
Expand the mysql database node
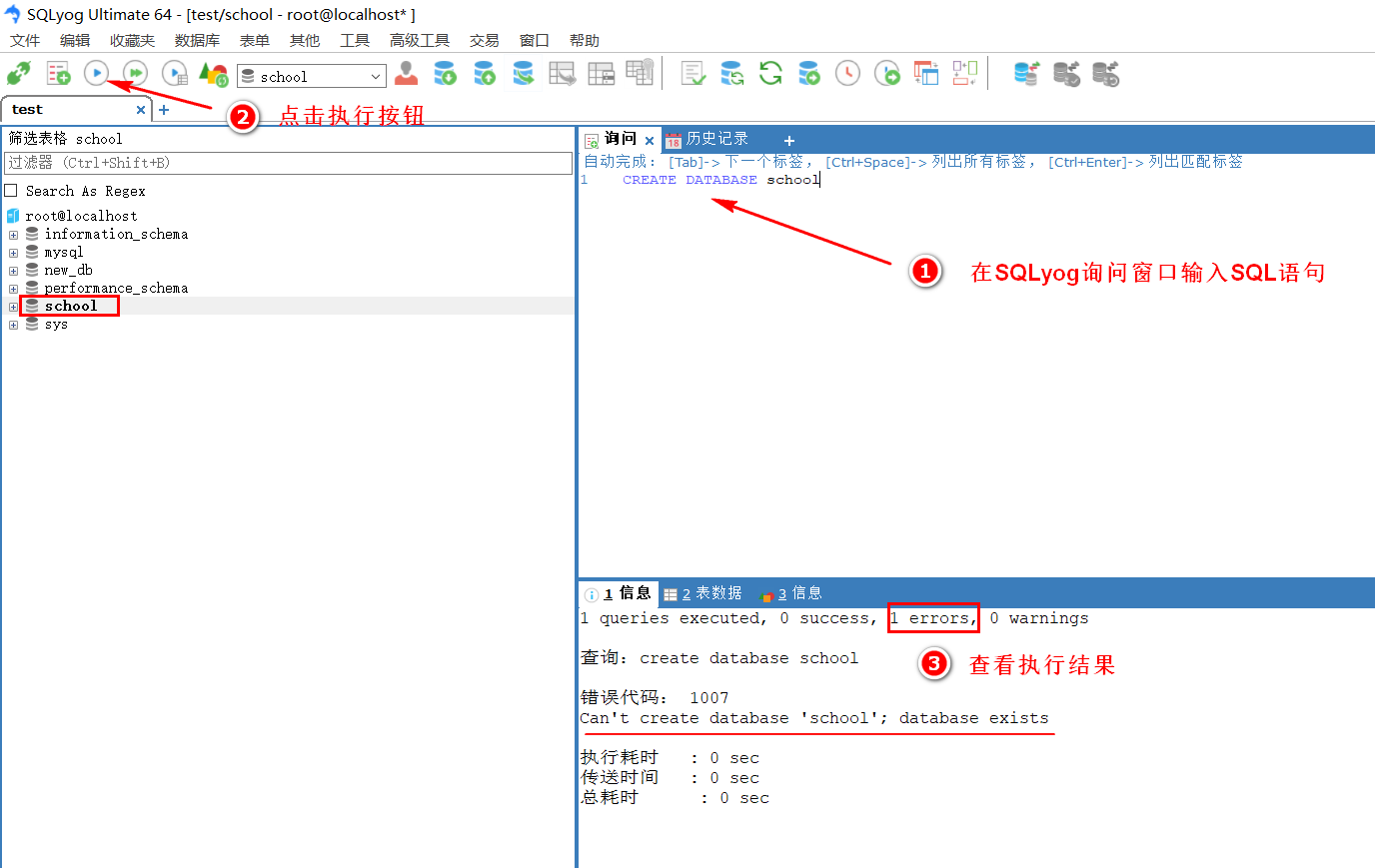coord(13,253)
